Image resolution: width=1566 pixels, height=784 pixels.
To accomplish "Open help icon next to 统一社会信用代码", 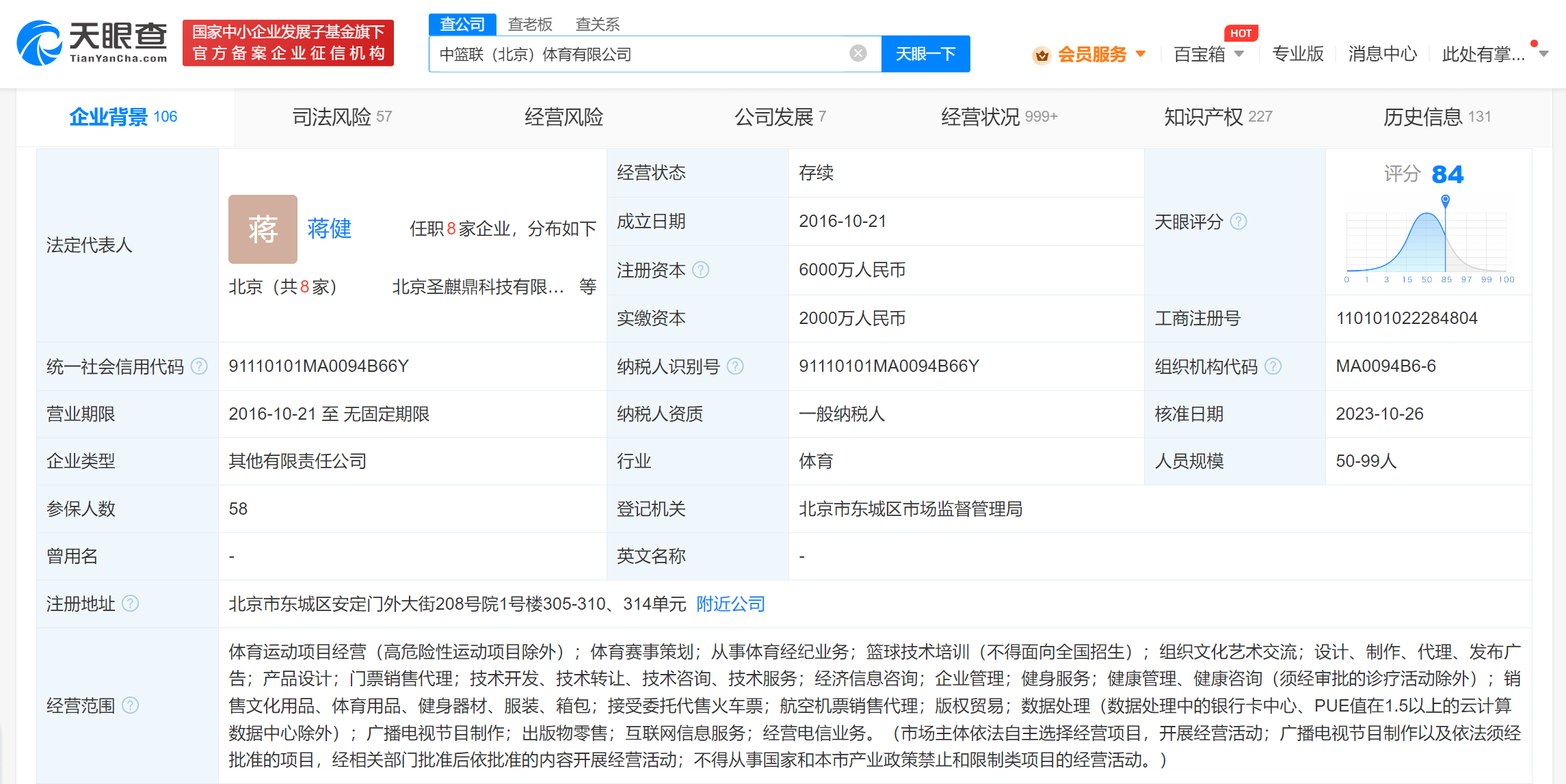I will coord(199,366).
